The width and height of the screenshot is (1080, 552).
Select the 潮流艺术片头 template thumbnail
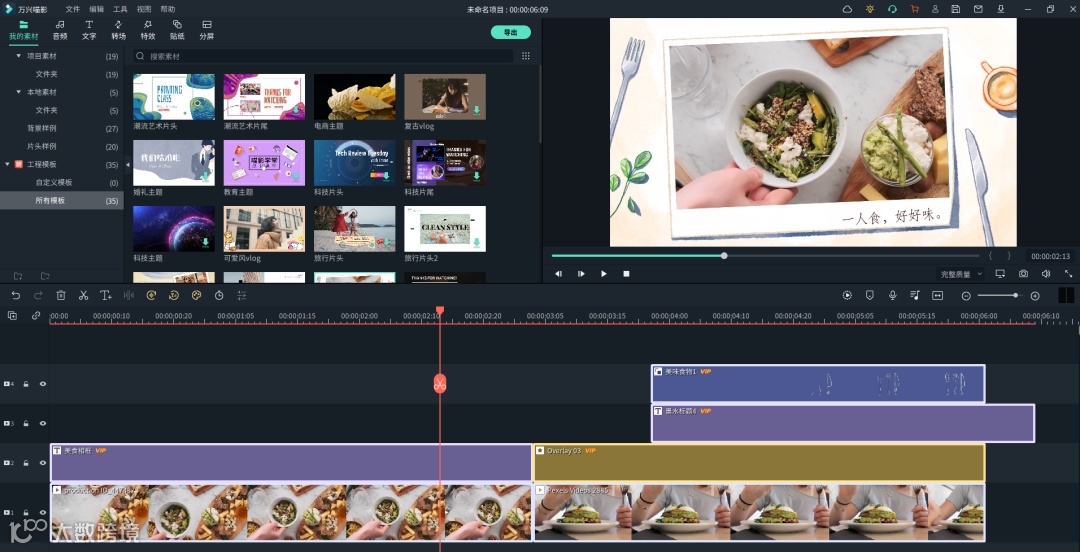[x=174, y=97]
